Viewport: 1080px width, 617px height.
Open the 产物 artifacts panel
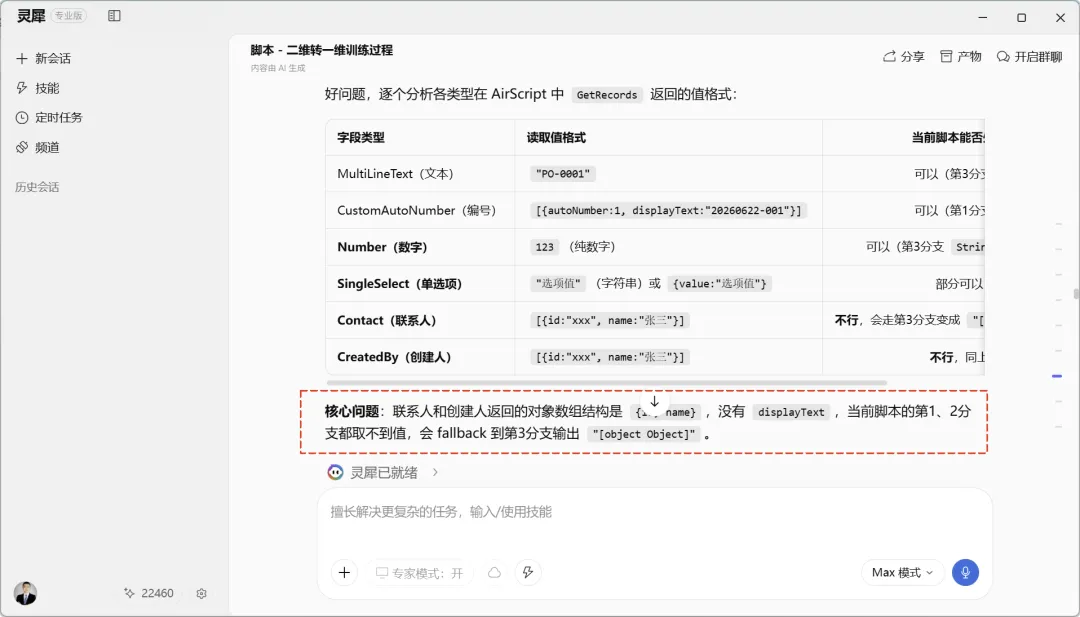point(961,56)
